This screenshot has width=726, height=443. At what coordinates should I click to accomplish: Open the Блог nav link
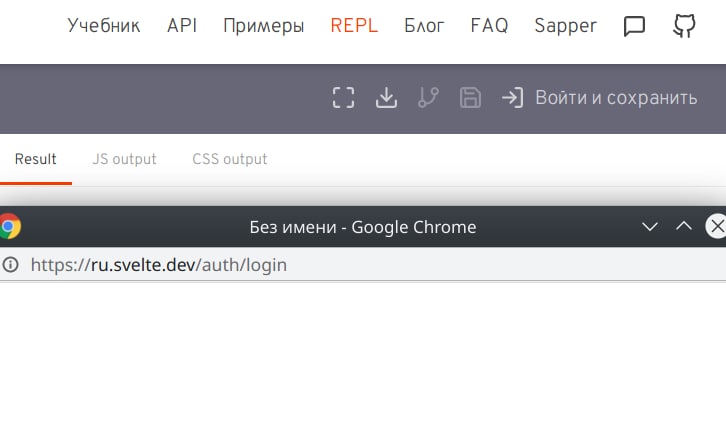424,25
